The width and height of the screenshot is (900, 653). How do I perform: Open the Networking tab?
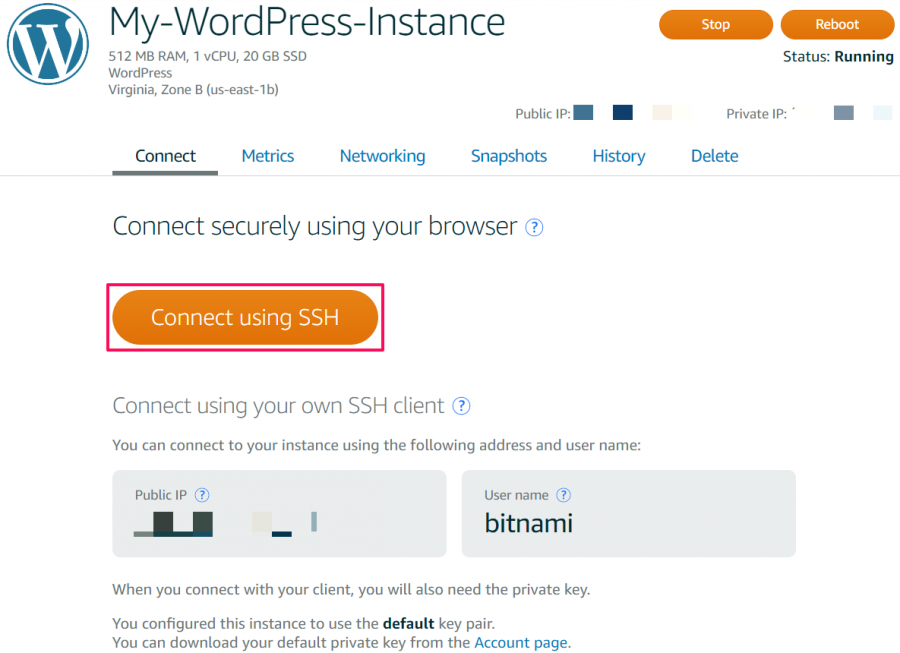tap(382, 156)
